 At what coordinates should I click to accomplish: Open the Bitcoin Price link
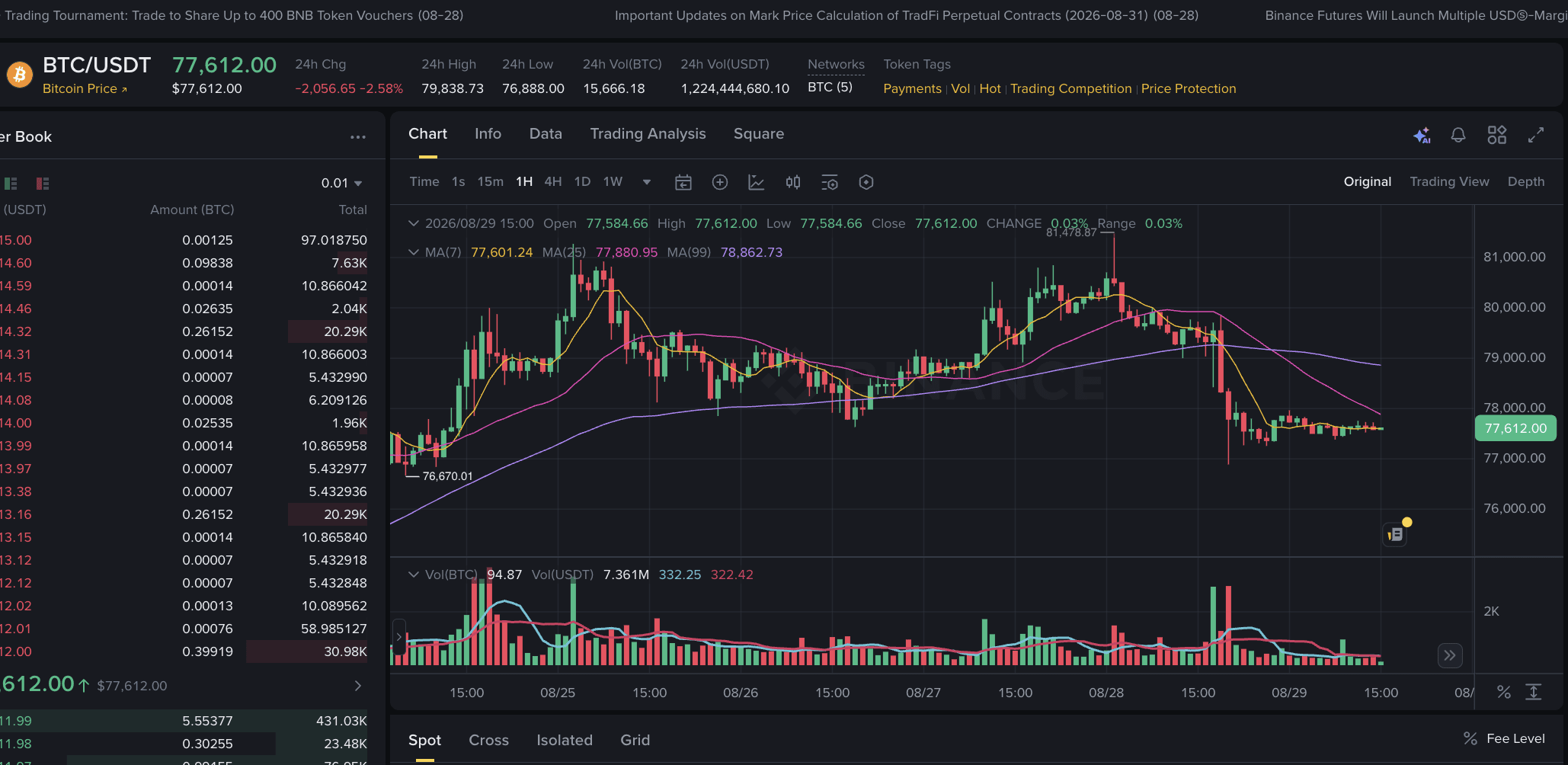(x=85, y=89)
